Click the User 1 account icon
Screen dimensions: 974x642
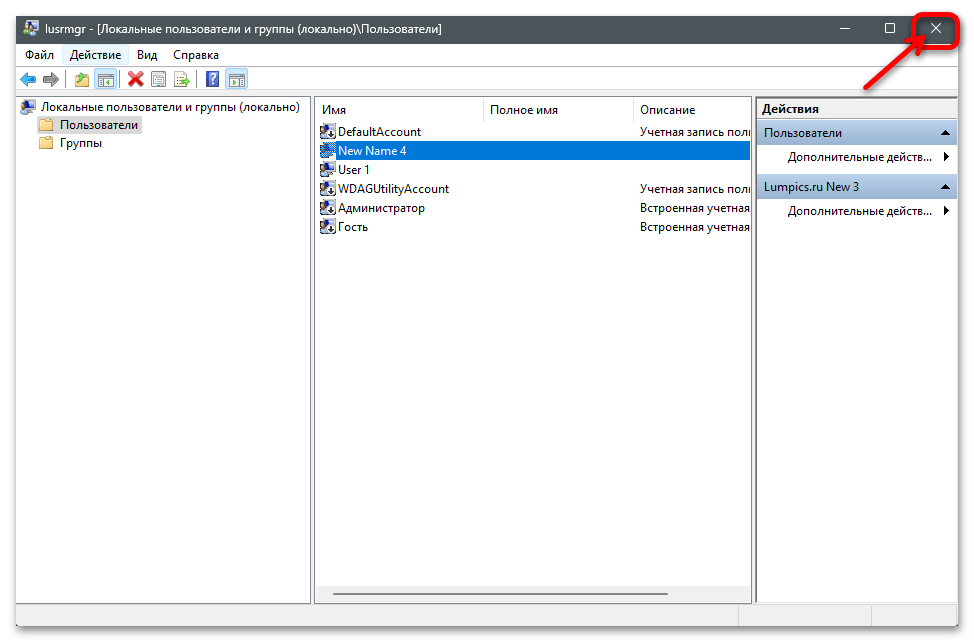click(327, 170)
